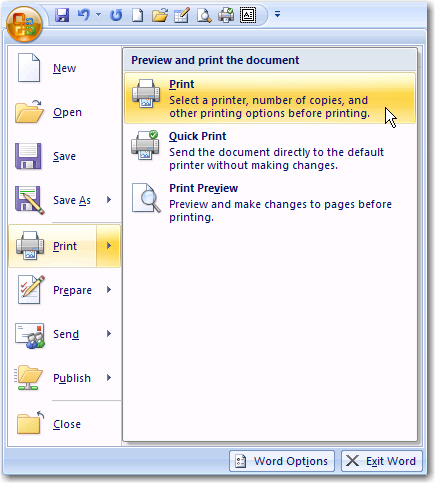
Task: Expand the Prepare submenu arrow
Action: pyautogui.click(x=109, y=290)
